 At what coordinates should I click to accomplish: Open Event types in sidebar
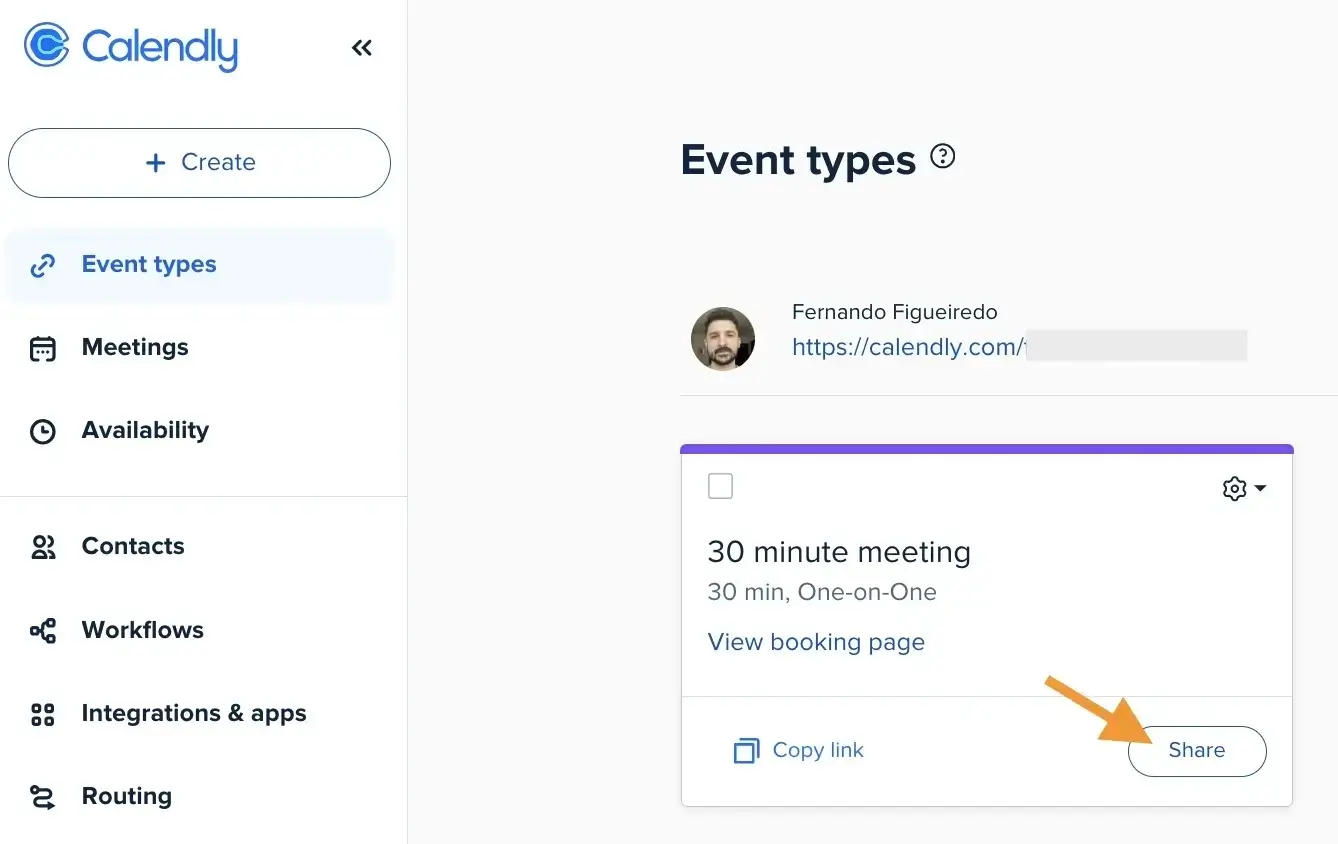click(x=199, y=265)
